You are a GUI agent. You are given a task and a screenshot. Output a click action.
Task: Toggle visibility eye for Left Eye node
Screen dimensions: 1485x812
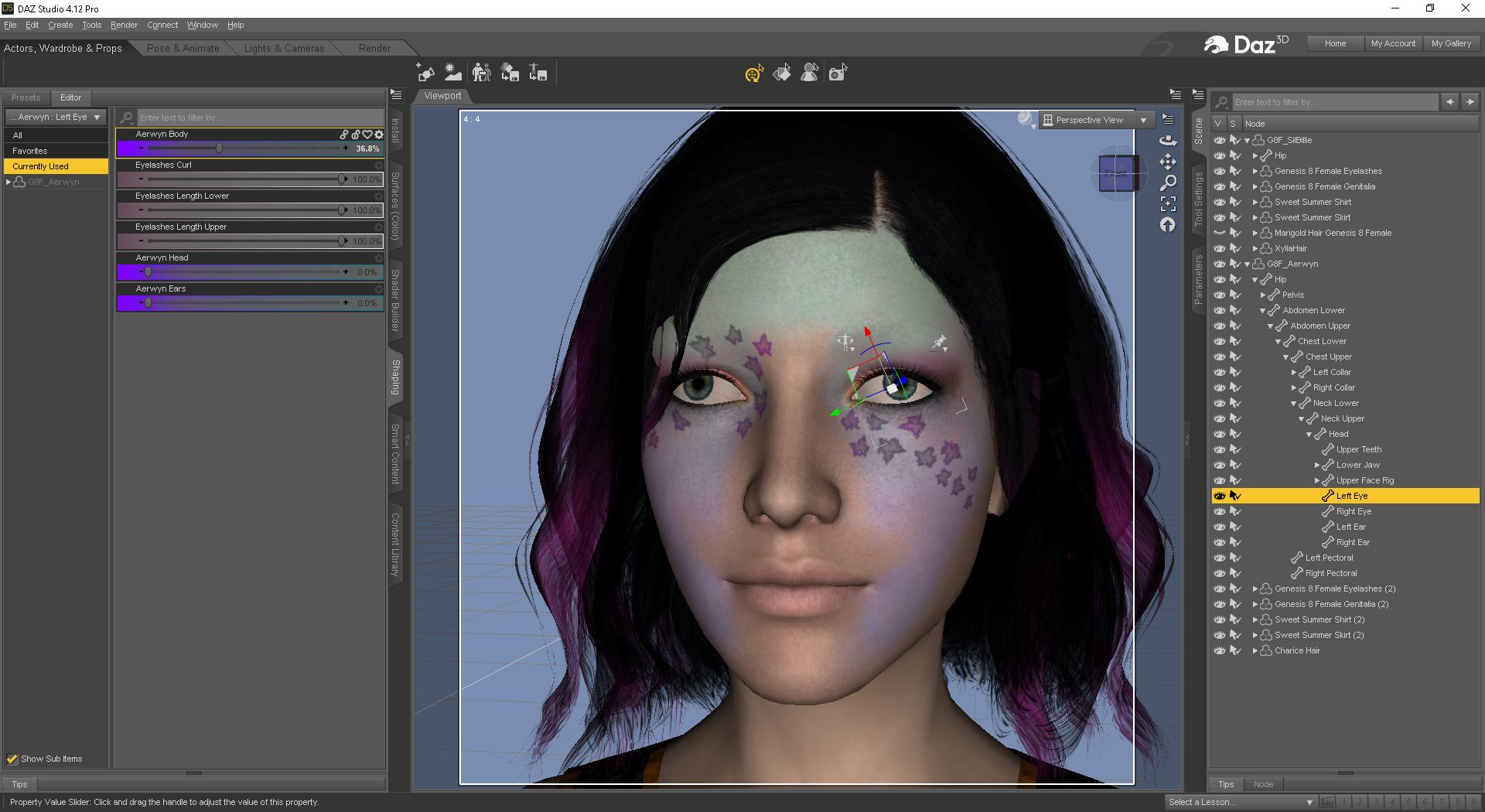[1220, 496]
